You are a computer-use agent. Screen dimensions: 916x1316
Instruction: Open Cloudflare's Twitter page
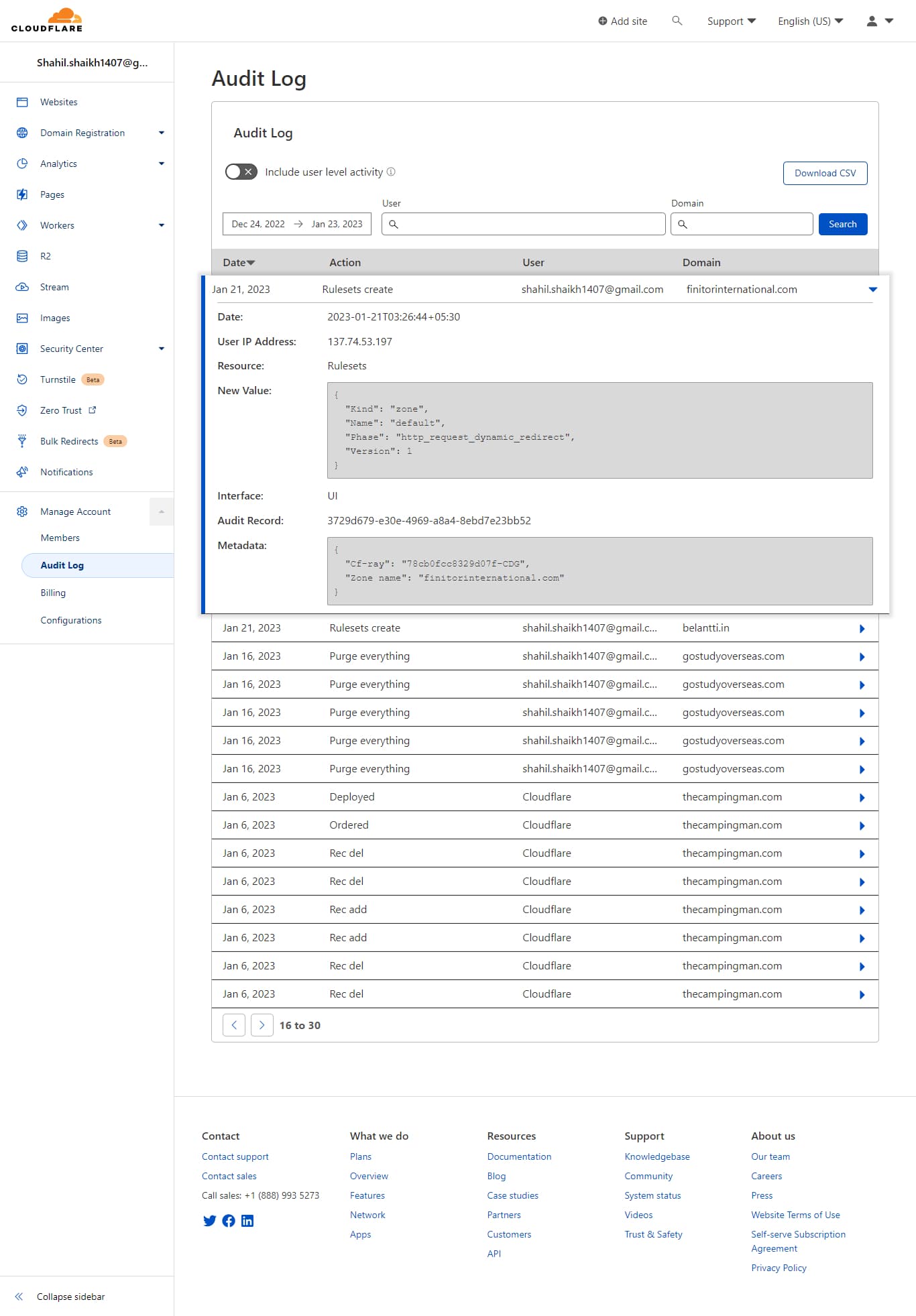210,1221
